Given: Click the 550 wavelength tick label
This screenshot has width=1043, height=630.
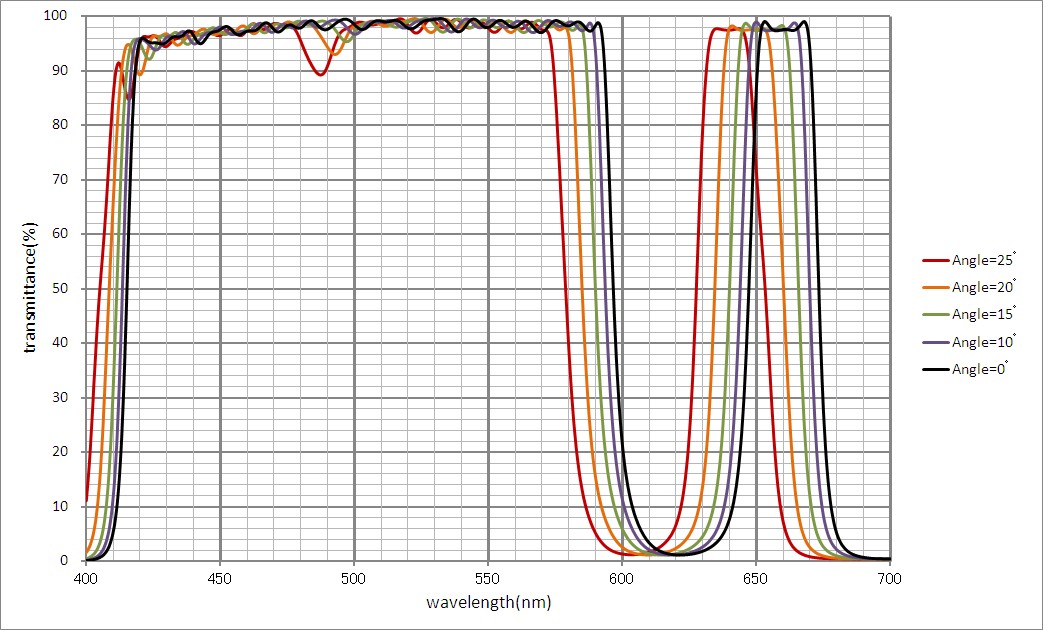Looking at the screenshot, I should 488,578.
